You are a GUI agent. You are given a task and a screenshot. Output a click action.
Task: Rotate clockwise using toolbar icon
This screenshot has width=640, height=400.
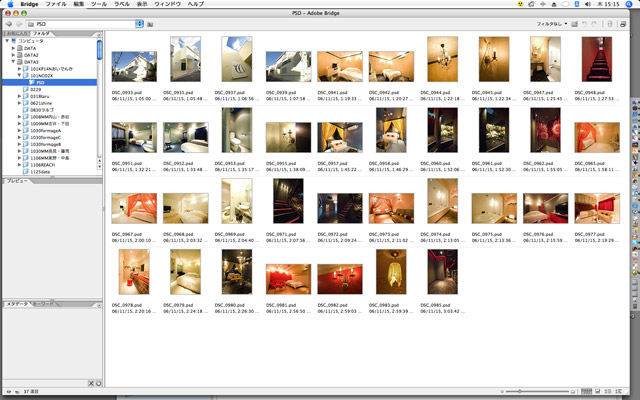pos(594,24)
